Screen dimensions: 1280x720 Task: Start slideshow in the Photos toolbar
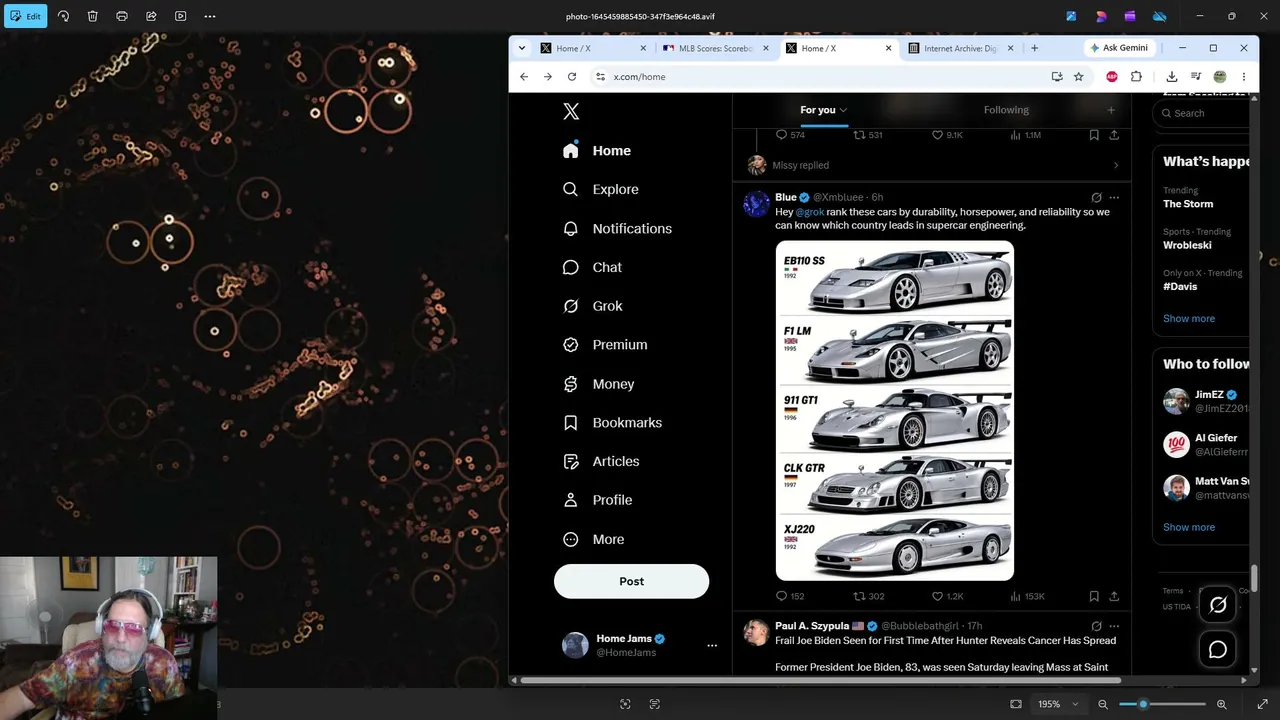point(180,16)
